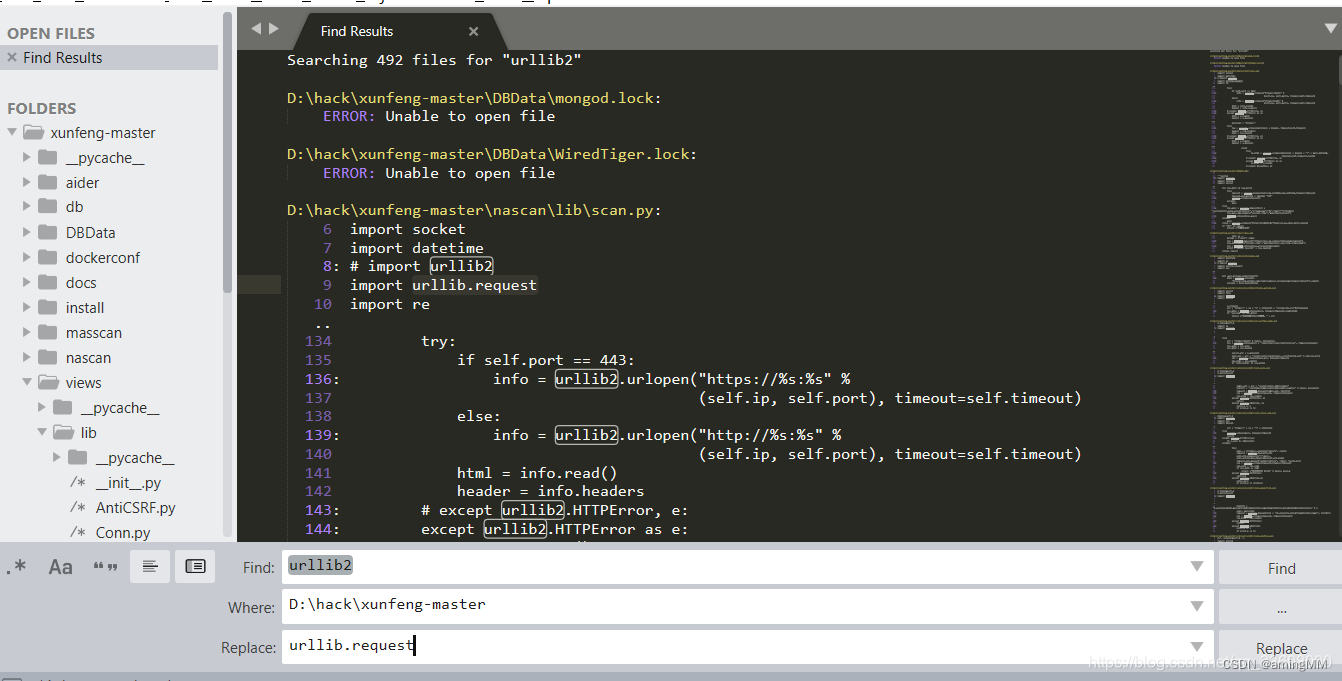Click the FOLDERS sidebar heading

click(42, 108)
